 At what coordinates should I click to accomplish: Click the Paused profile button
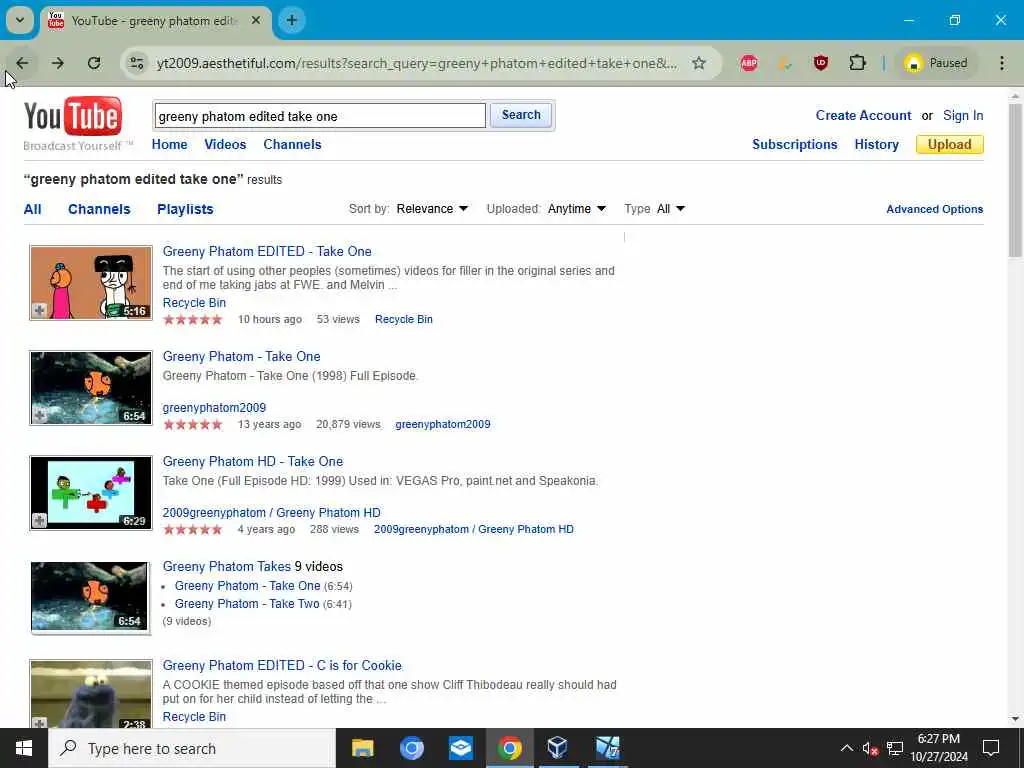point(936,63)
